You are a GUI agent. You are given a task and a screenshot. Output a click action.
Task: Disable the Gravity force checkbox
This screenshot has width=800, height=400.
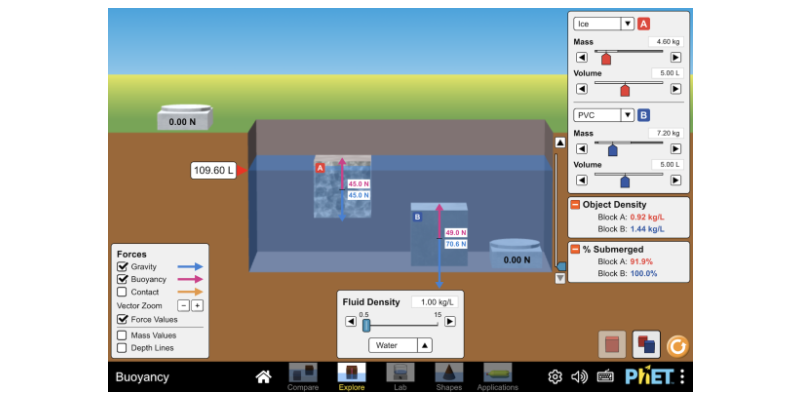pyautogui.click(x=122, y=267)
